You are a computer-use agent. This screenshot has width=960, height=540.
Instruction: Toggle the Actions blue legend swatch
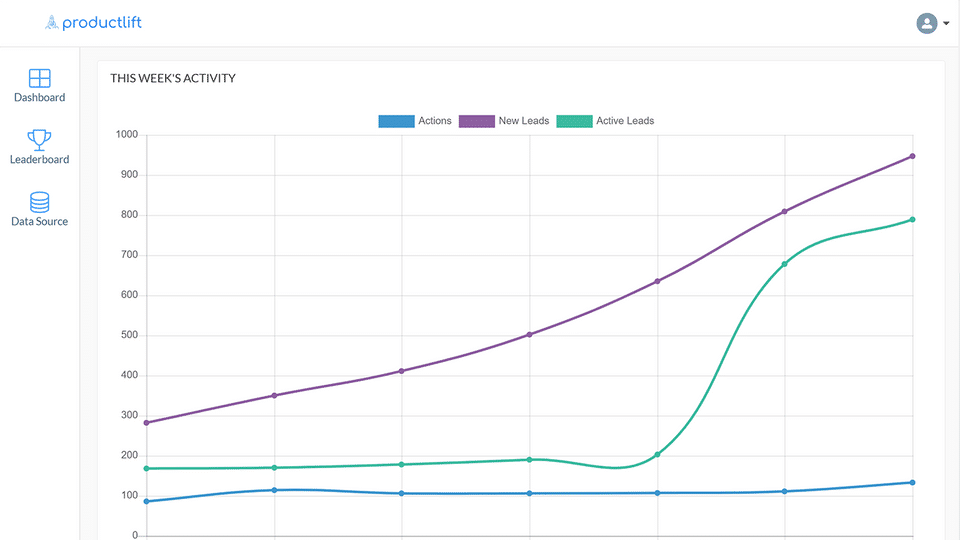pos(396,121)
